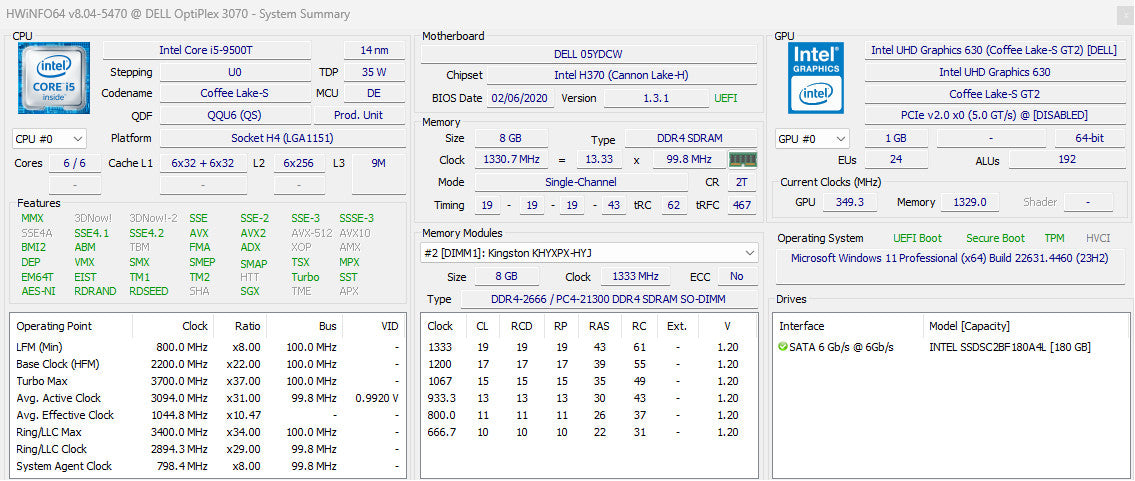Image resolution: width=1135 pixels, height=481 pixels.
Task: Select the 1333 memory timing row
Action: tap(589, 347)
